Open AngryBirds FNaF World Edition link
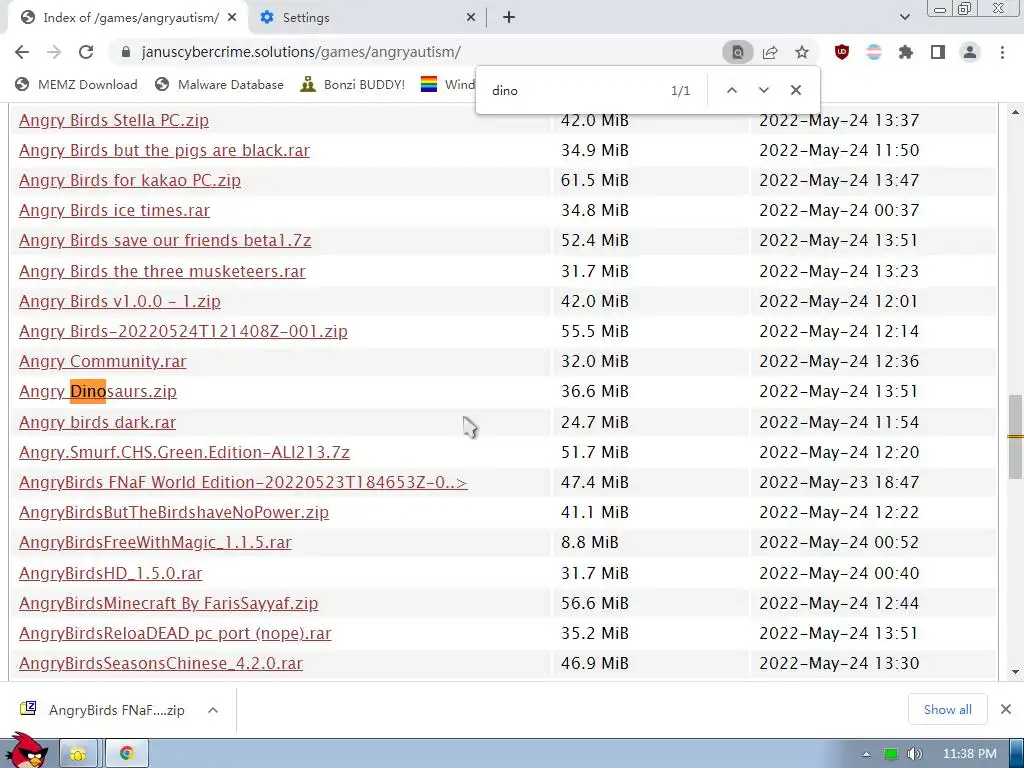Screen dimensions: 1024x768 coord(243,482)
